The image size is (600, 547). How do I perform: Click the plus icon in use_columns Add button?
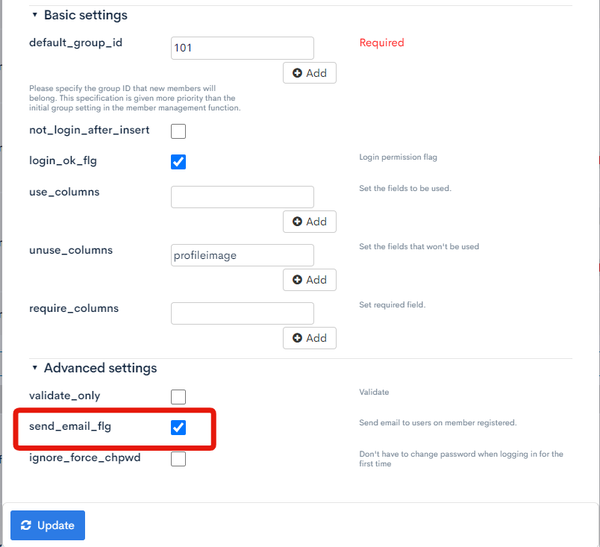pyautogui.click(x=297, y=221)
